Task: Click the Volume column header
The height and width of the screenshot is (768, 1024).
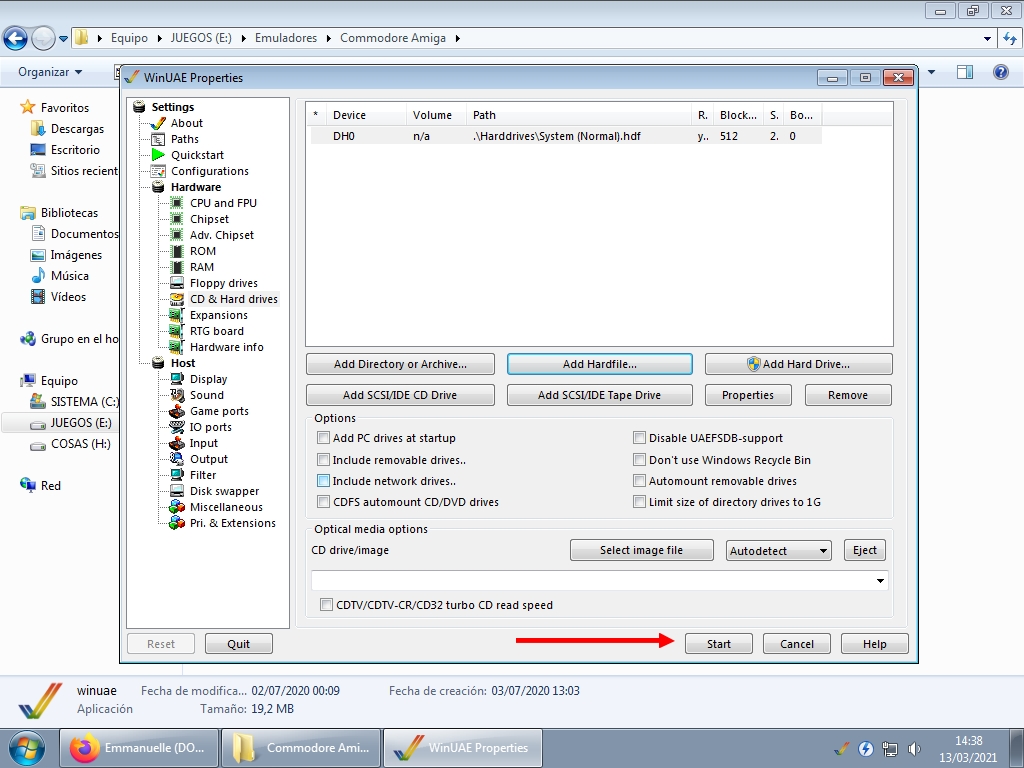Action: (x=436, y=115)
